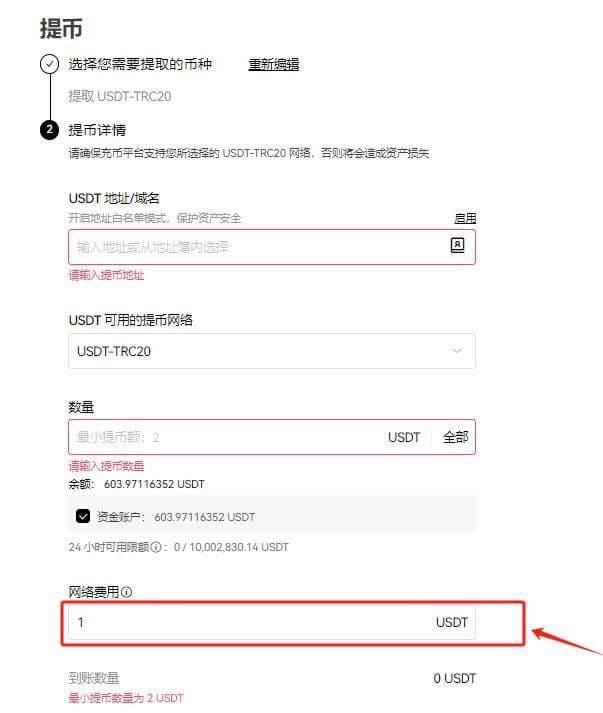This screenshot has height=713, width=603.
Task: Click the 全部 button in quantity field
Action: (x=455, y=437)
